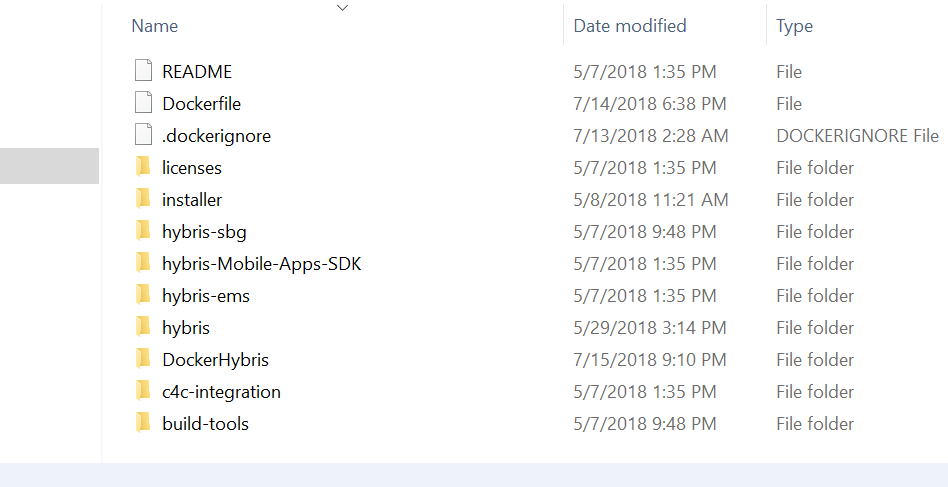Click the DockerHybris folder icon
The image size is (948, 487).
pos(143,360)
